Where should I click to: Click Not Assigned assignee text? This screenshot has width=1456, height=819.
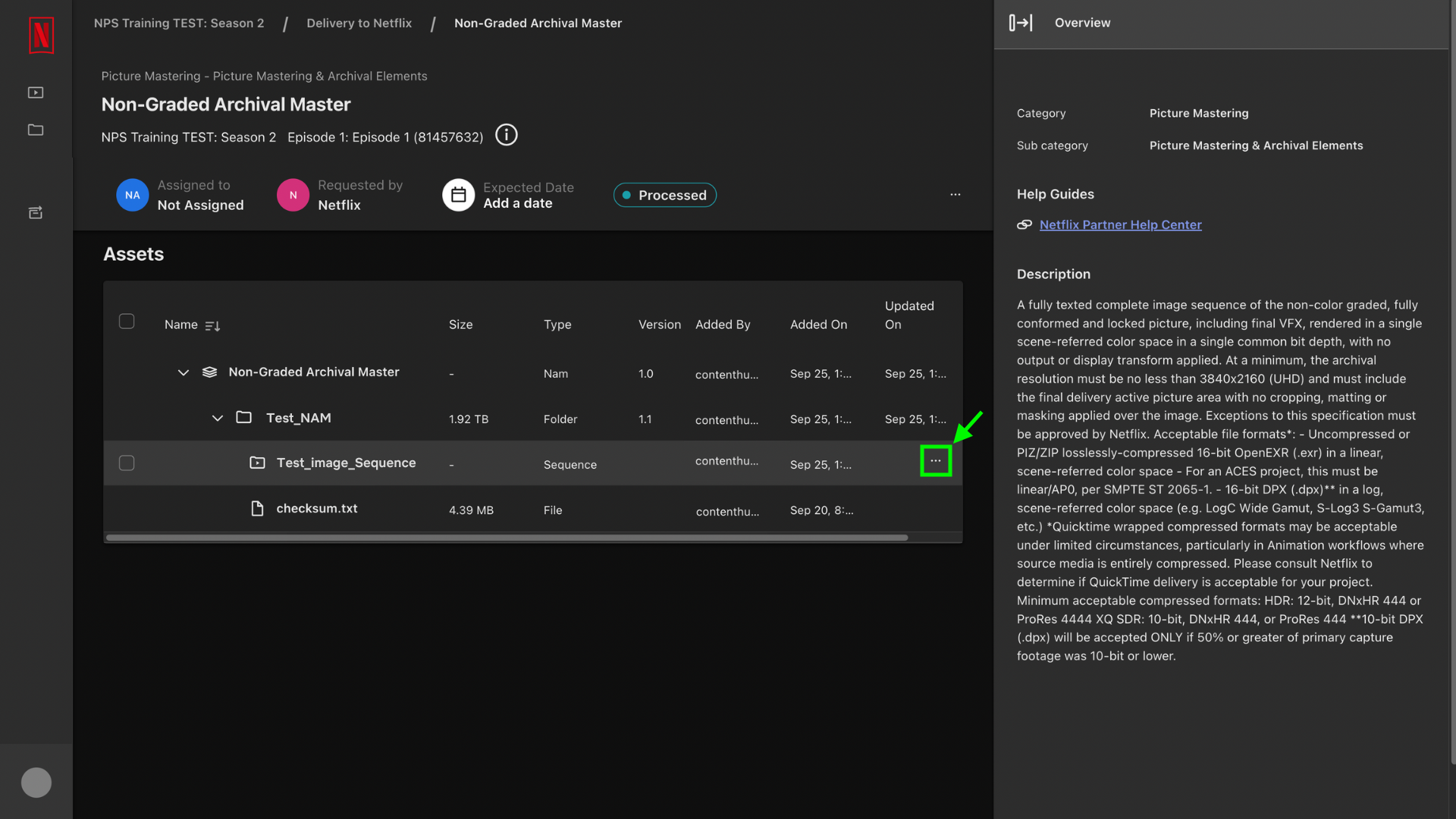pos(200,205)
